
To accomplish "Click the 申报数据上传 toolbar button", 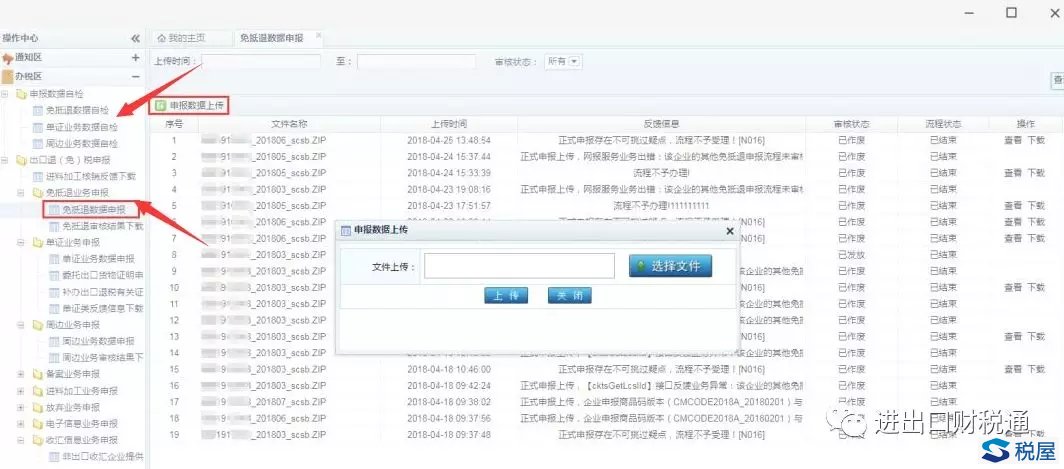I will point(189,106).
